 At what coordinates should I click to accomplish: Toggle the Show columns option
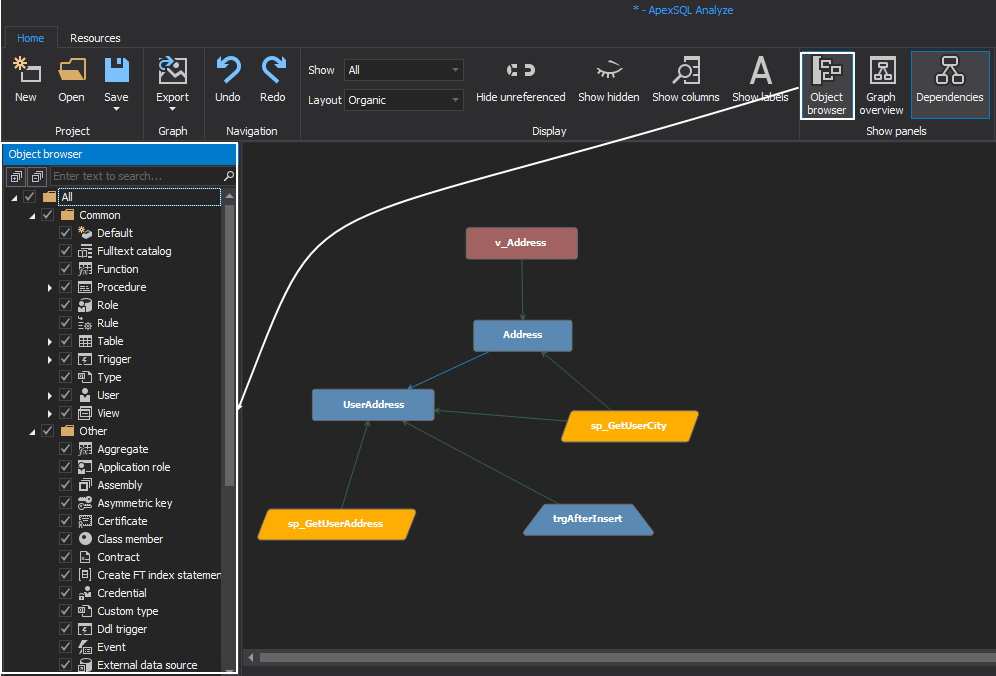pyautogui.click(x=685, y=80)
